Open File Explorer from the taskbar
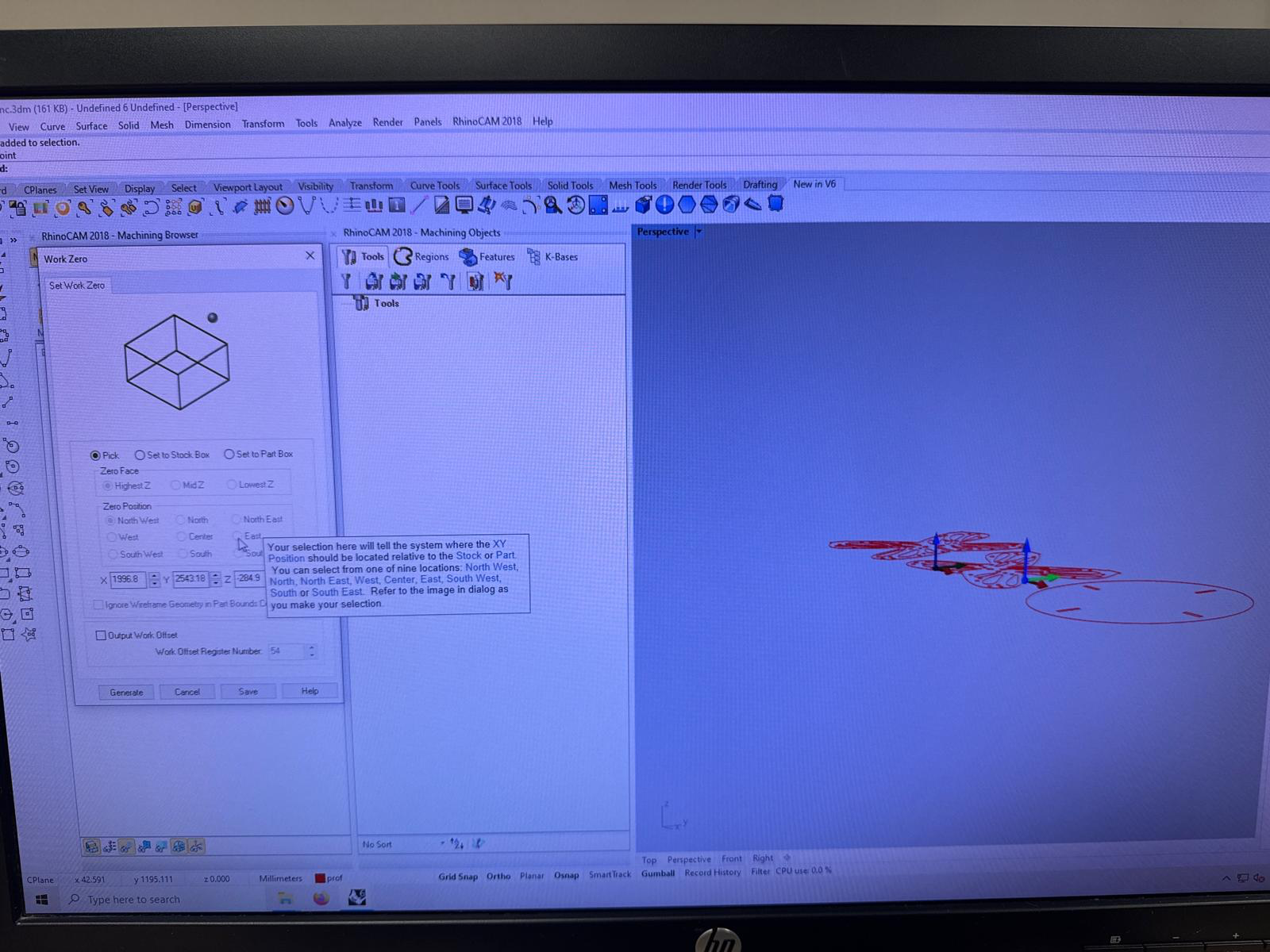Viewport: 1270px width, 952px height. (285, 898)
